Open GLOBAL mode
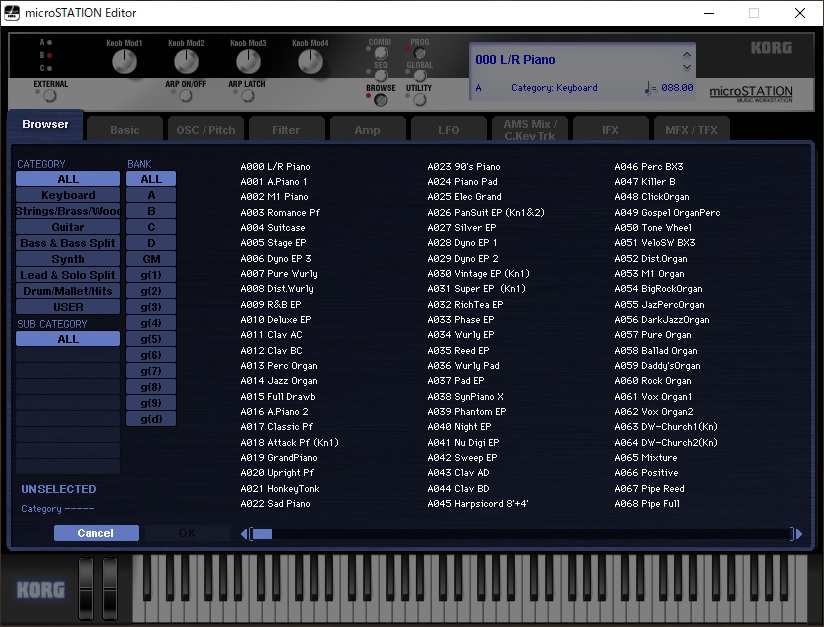The image size is (824, 627). (x=420, y=76)
